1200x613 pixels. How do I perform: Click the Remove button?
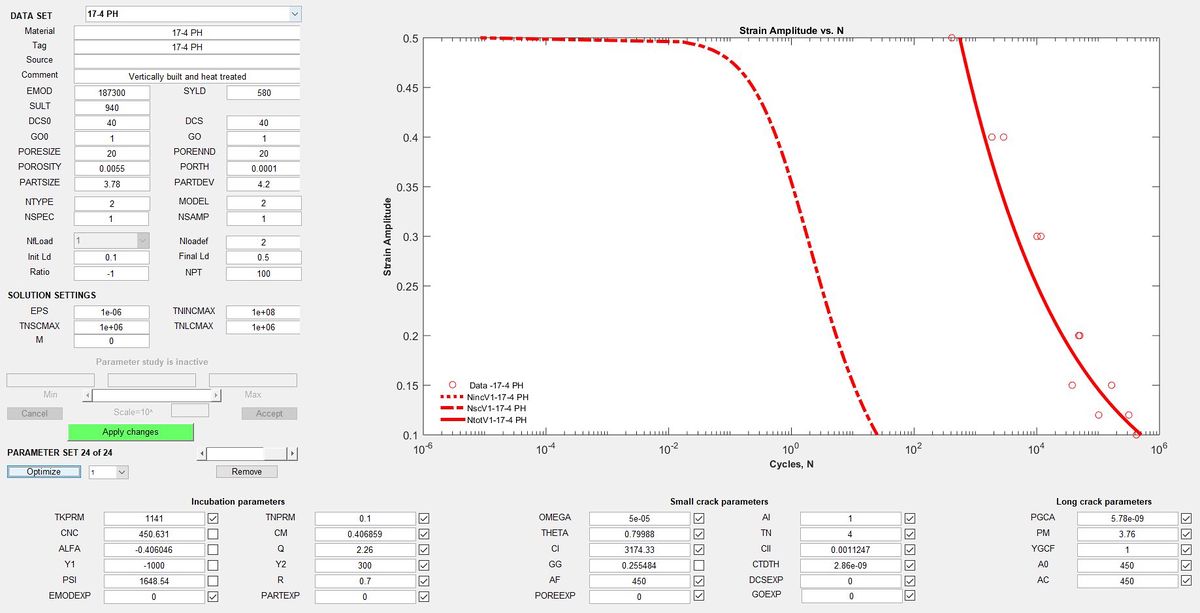[247, 472]
